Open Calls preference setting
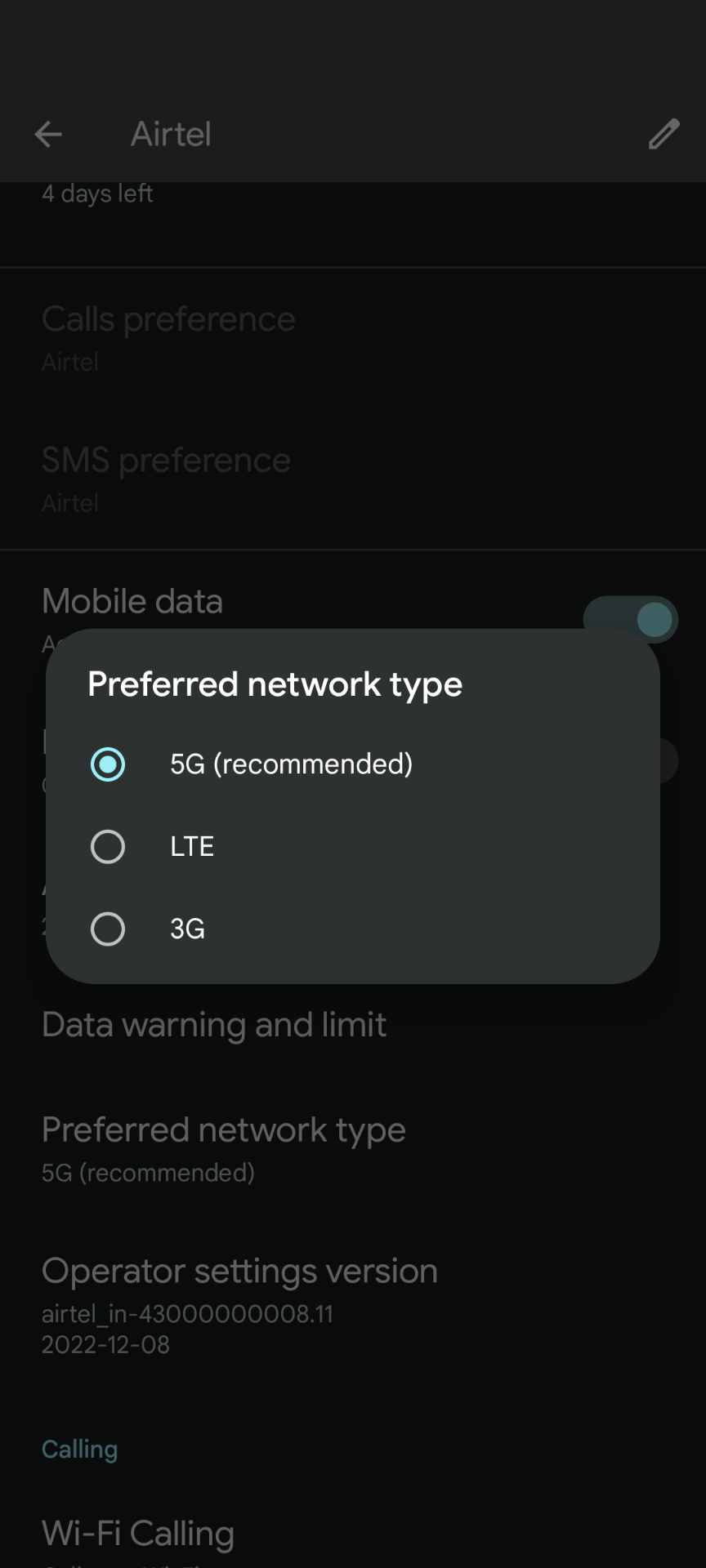 pos(353,338)
